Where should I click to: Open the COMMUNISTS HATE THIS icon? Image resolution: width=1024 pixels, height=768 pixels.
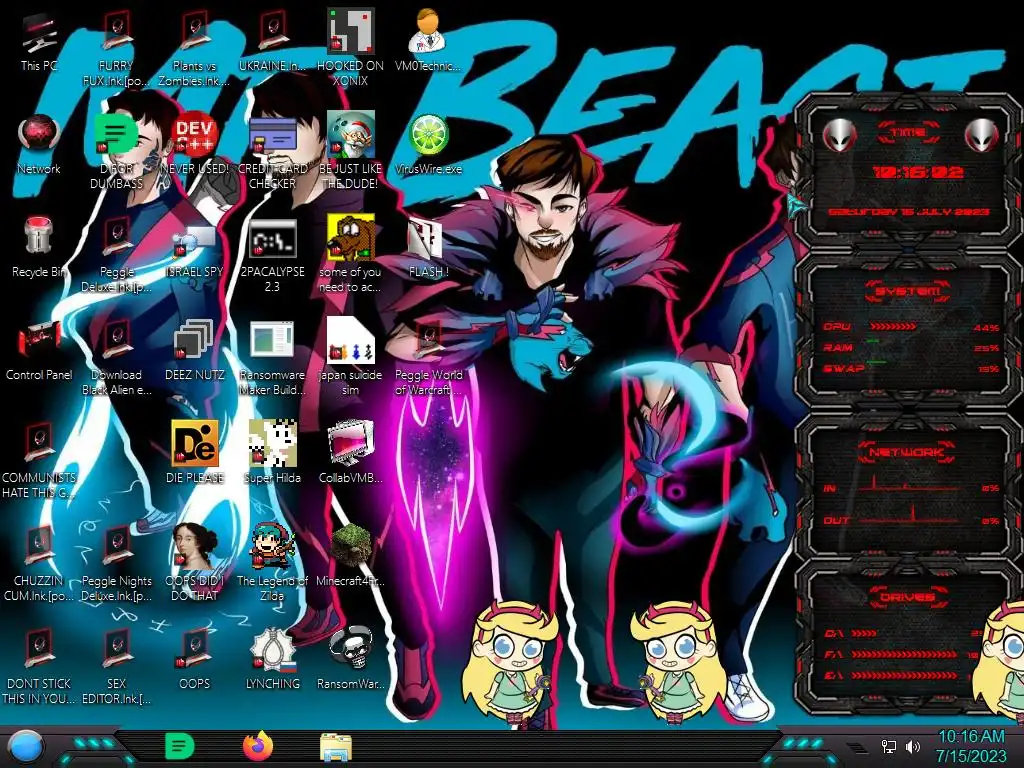(x=39, y=443)
